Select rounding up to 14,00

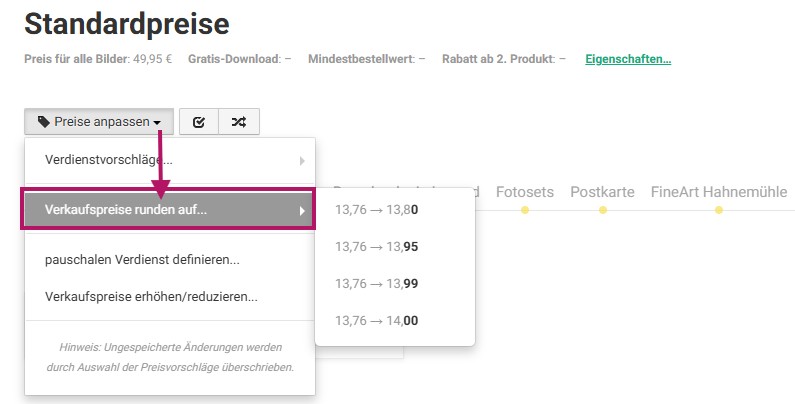pos(377,320)
